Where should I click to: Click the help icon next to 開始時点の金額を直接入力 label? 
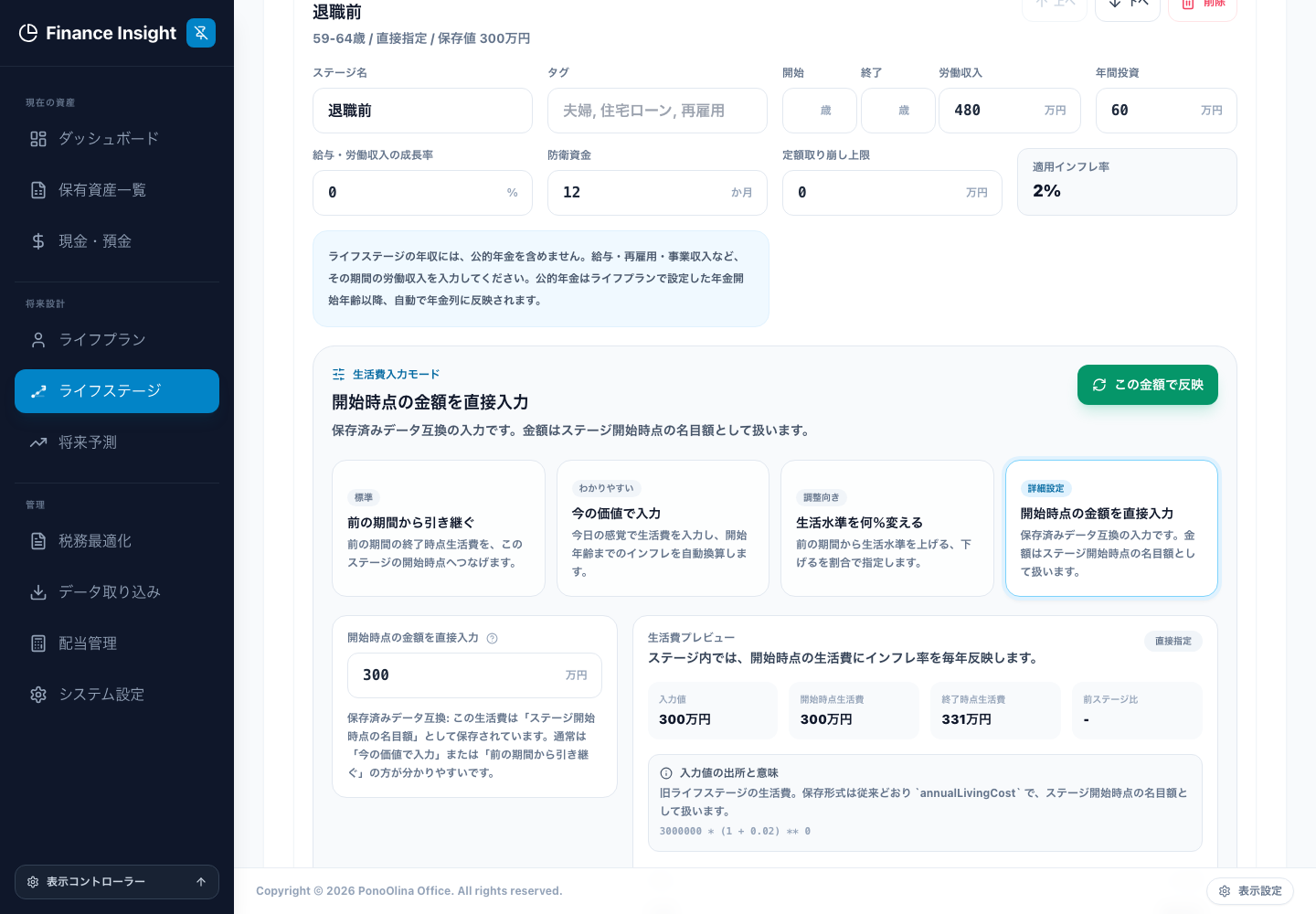(492, 639)
